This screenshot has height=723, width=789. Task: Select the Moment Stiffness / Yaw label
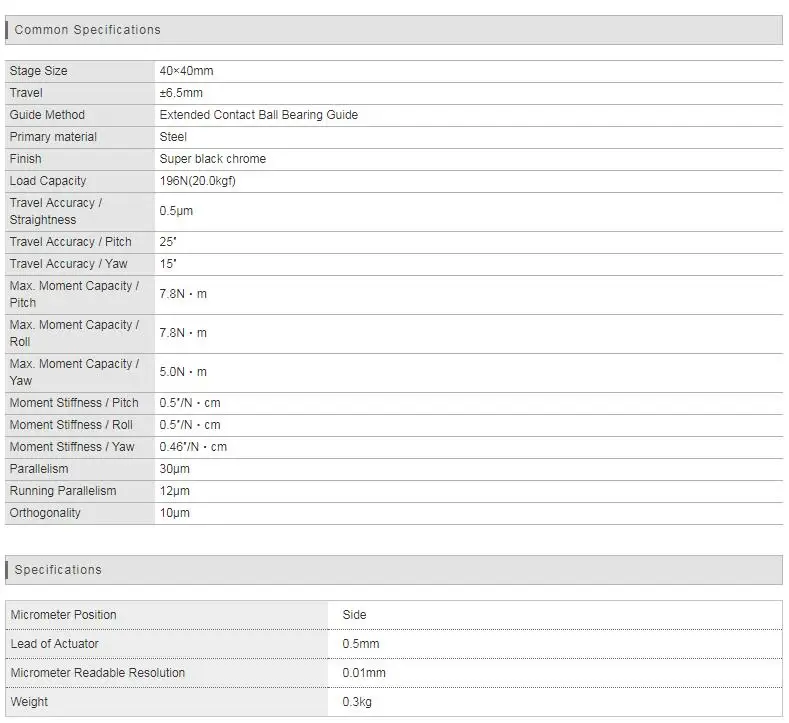[72, 447]
